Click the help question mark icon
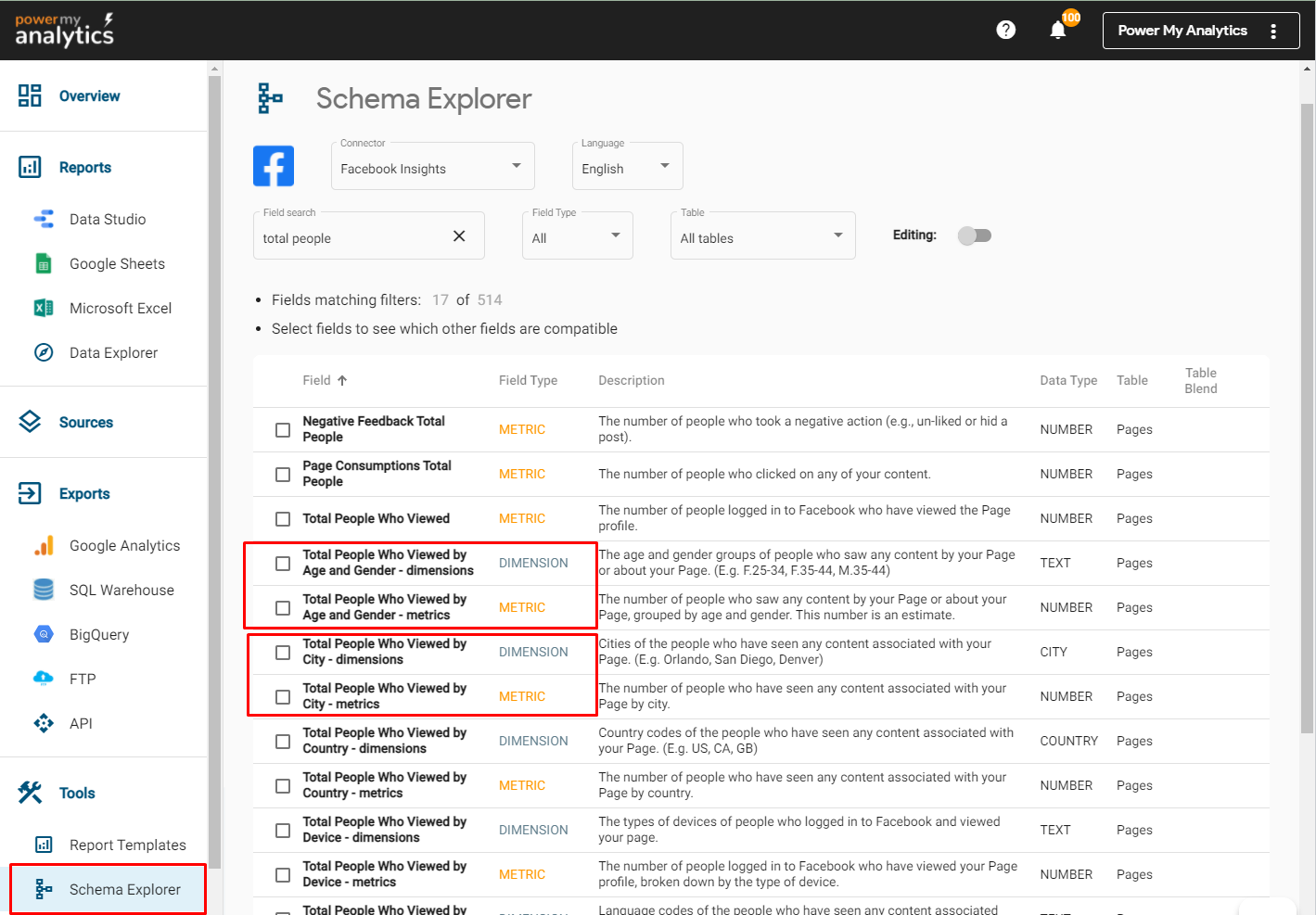This screenshot has height=915, width=1316. tap(1005, 30)
